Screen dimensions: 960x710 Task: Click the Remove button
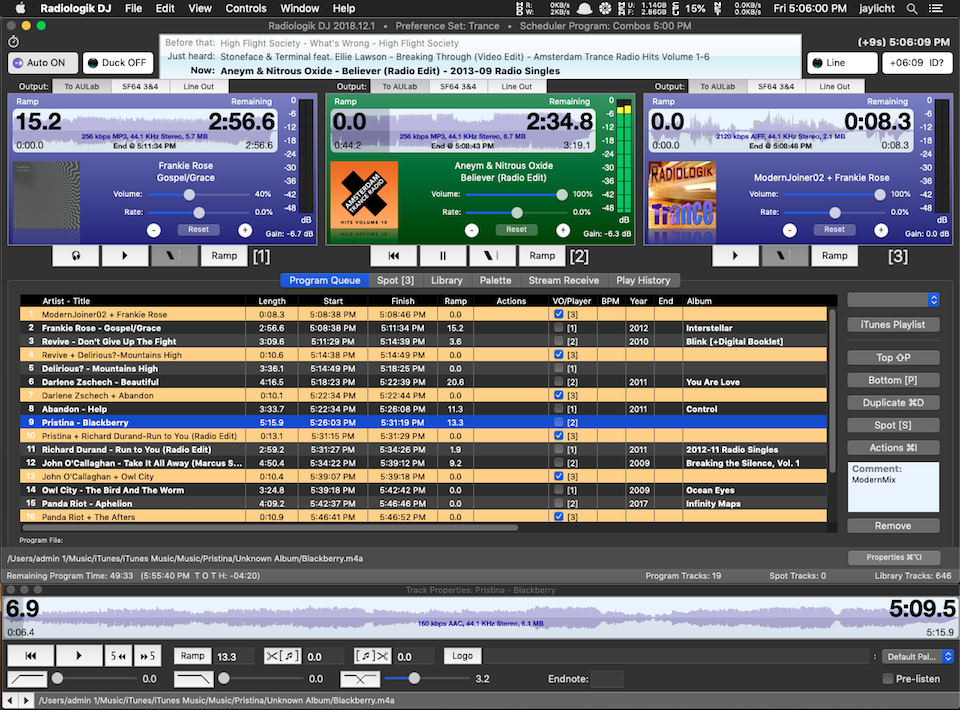pyautogui.click(x=893, y=525)
